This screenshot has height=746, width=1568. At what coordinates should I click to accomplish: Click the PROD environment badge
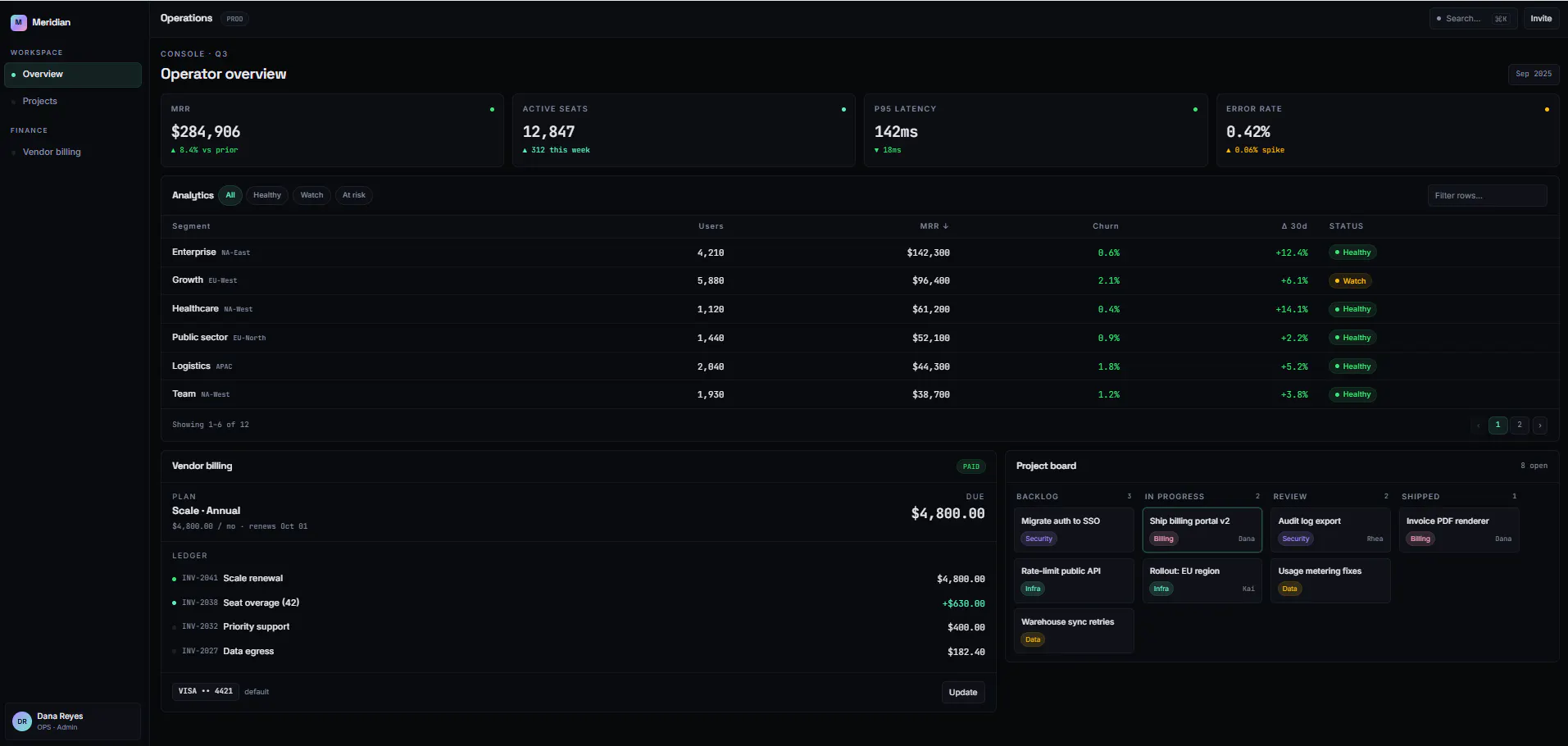pyautogui.click(x=234, y=19)
